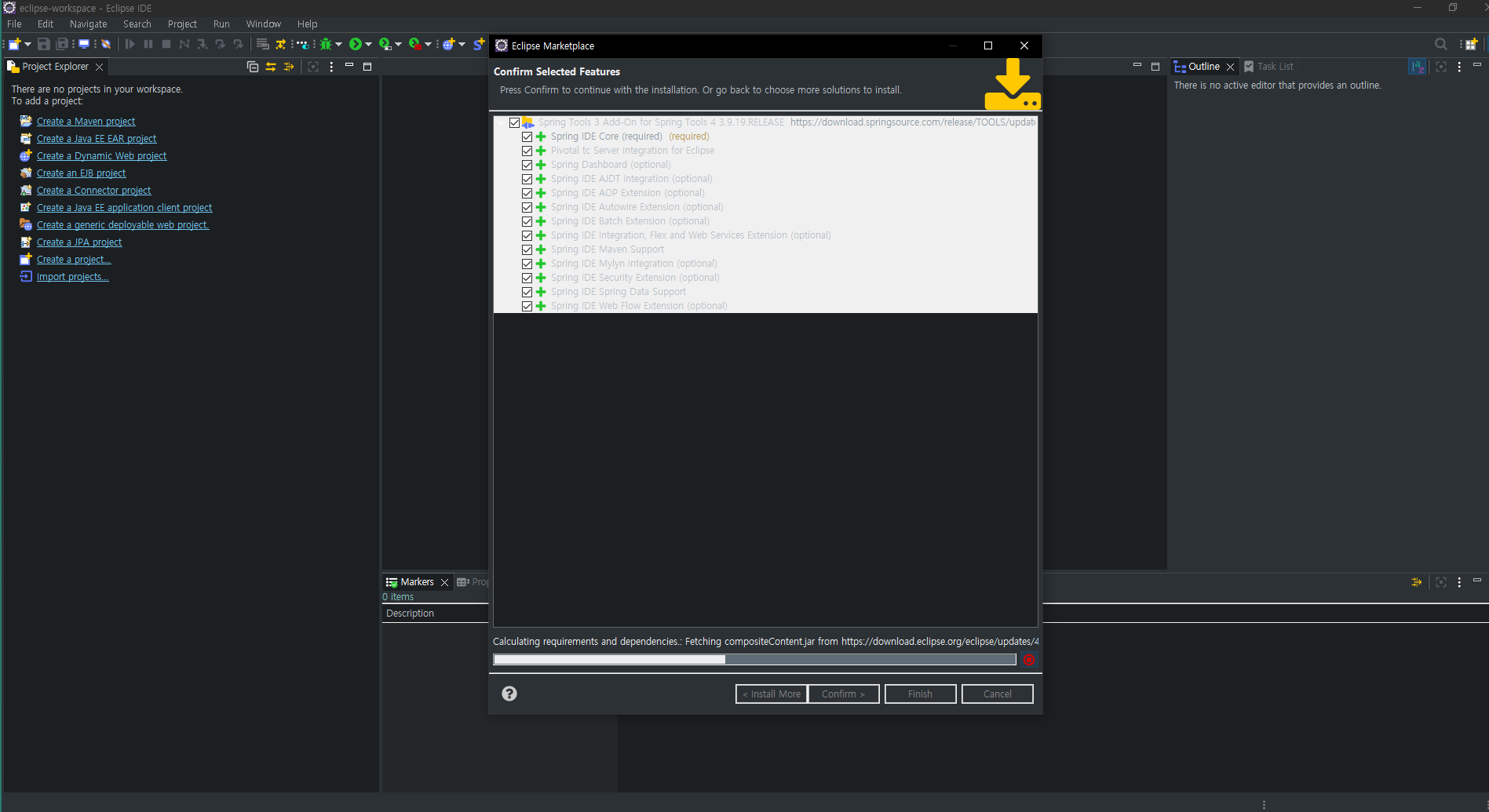Uncheck Pivotal tc Server Integration checkbox
The height and width of the screenshot is (812, 1489).
point(527,151)
